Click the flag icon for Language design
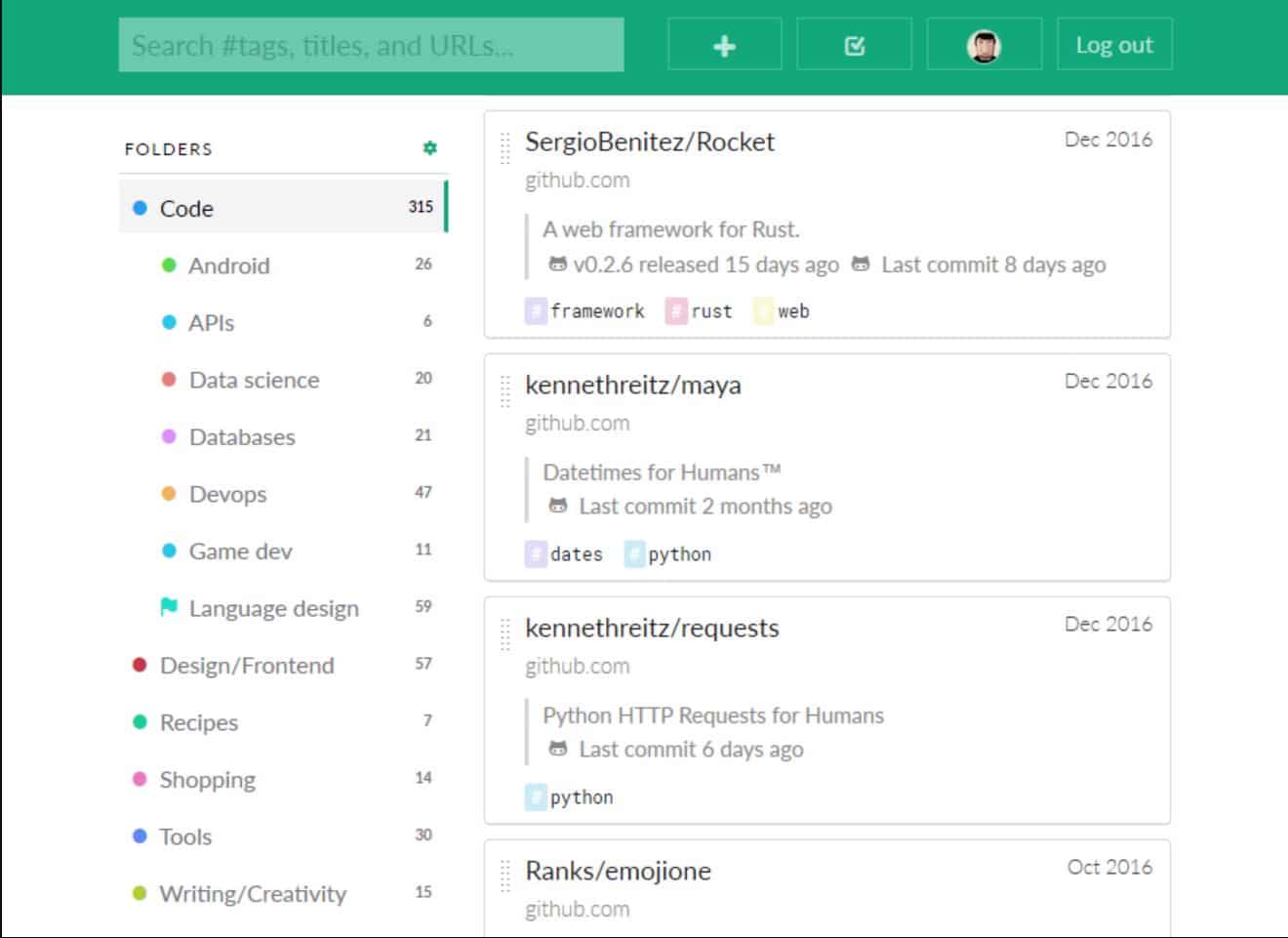Image resolution: width=1288 pixels, height=938 pixels. click(x=169, y=607)
